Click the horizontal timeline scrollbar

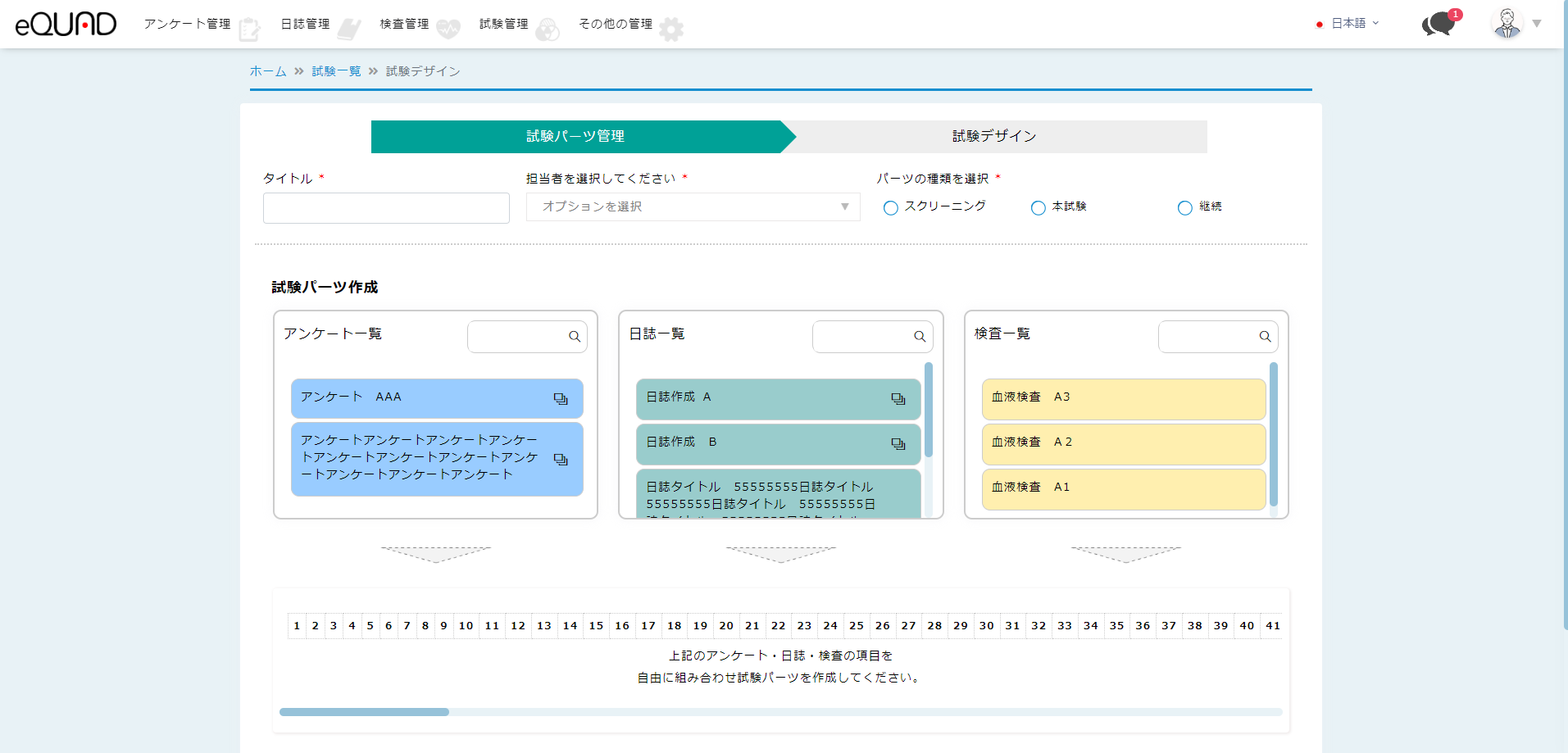click(365, 712)
